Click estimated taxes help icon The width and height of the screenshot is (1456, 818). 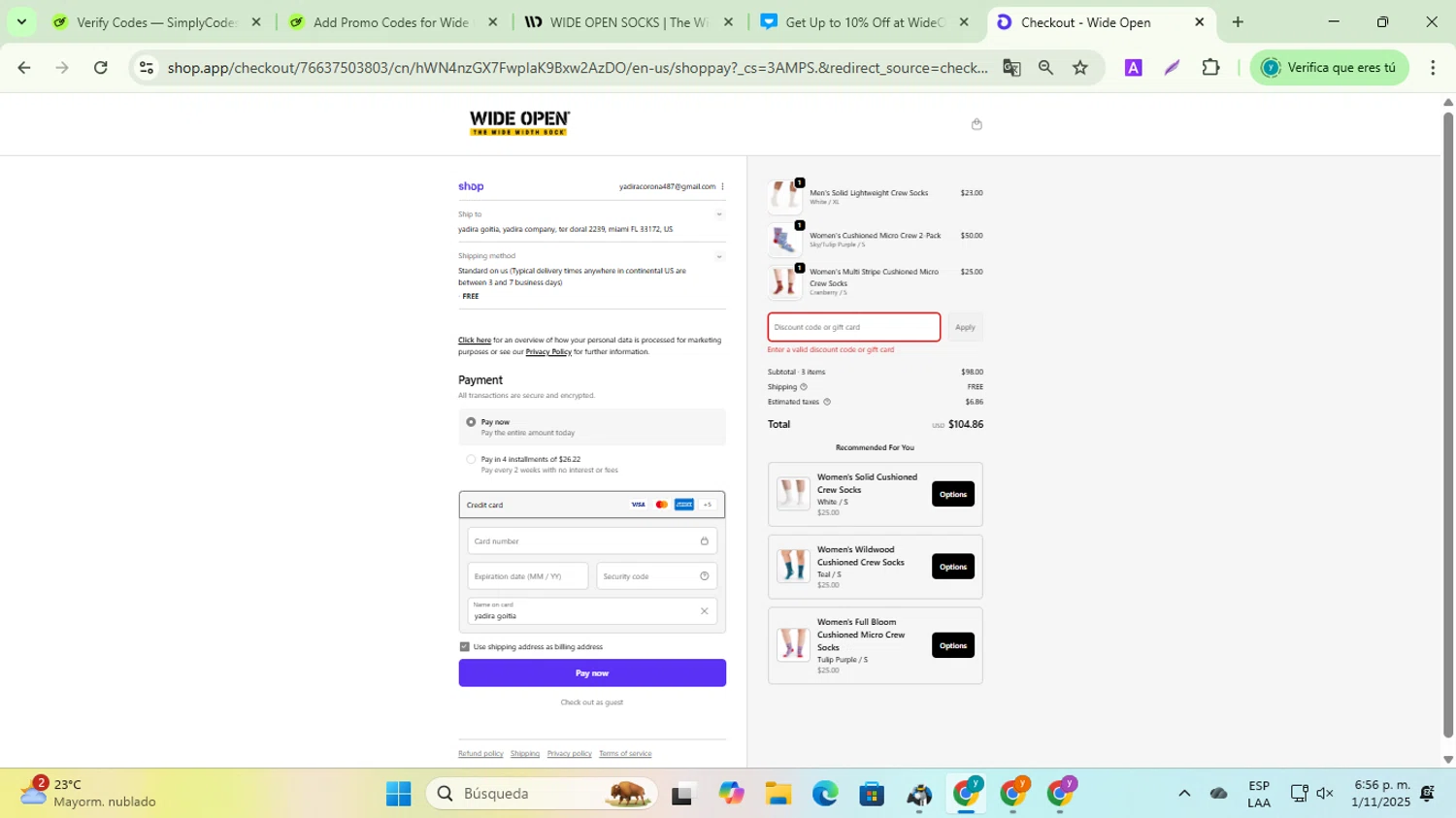pyautogui.click(x=827, y=402)
